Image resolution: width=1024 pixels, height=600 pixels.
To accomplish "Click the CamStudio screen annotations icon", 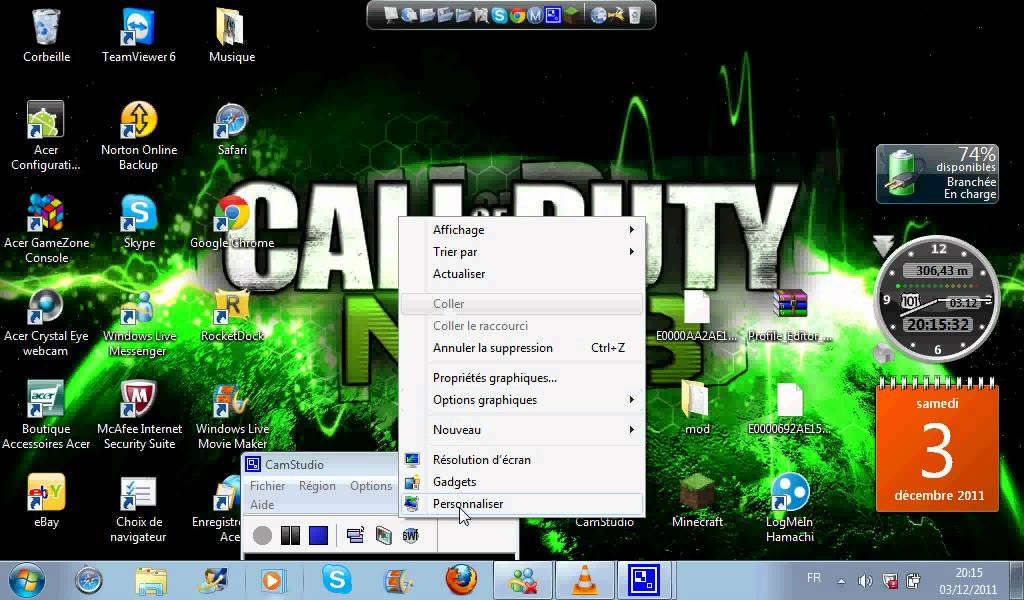I will [x=383, y=535].
